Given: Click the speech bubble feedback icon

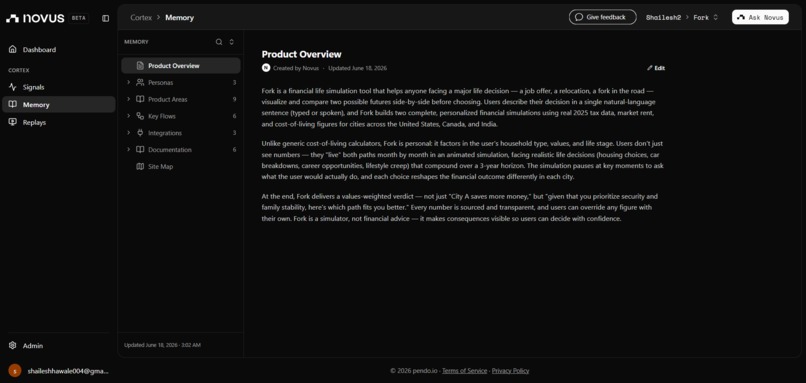Looking at the screenshot, I should point(579,17).
